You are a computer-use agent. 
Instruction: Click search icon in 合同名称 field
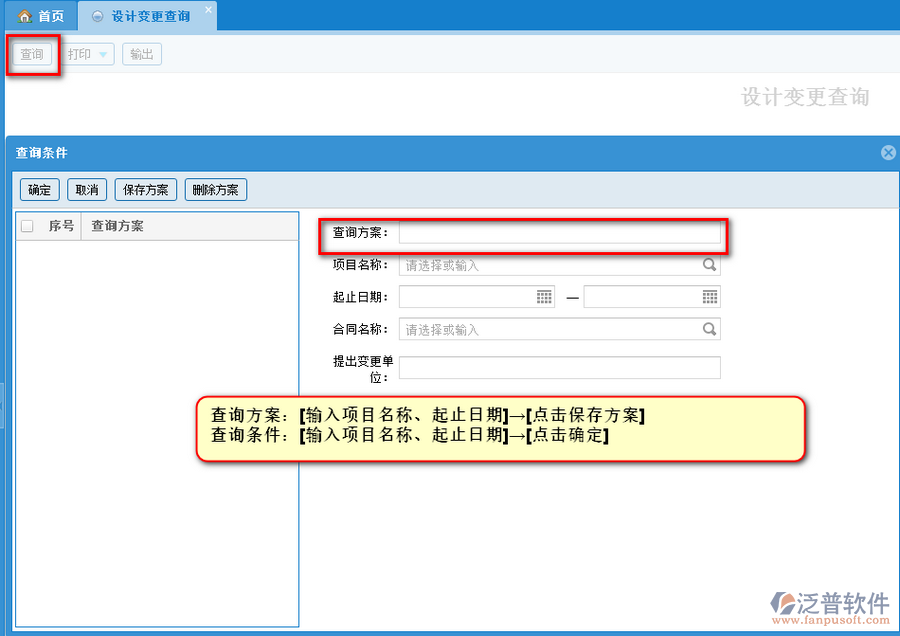709,329
